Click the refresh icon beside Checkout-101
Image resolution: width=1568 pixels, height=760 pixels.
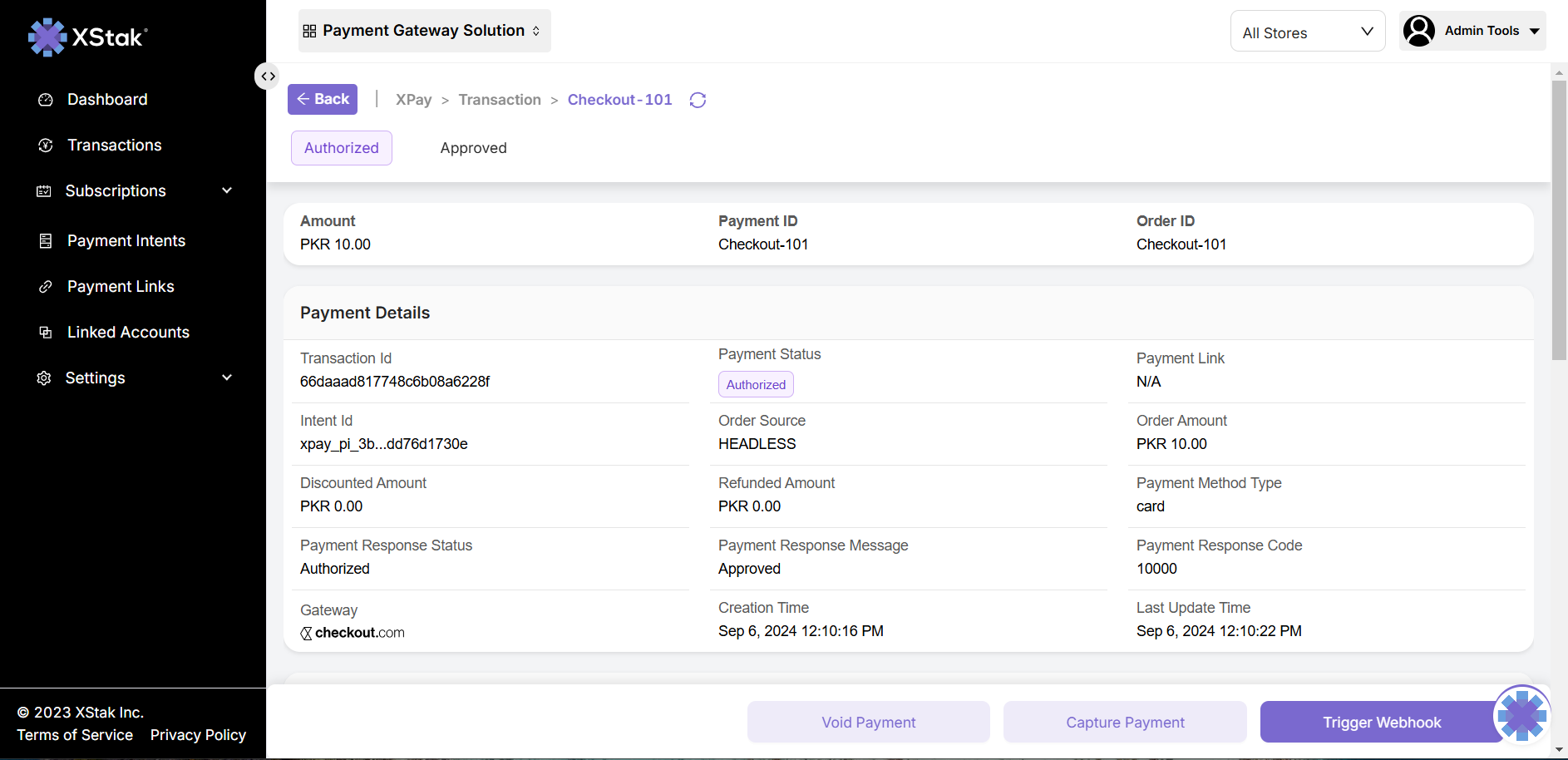(x=698, y=100)
